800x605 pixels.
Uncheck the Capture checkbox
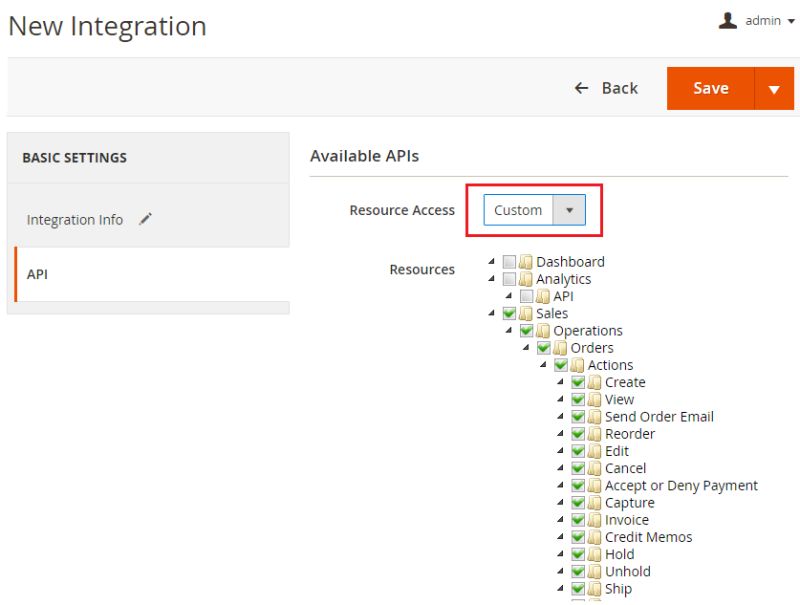(x=578, y=503)
